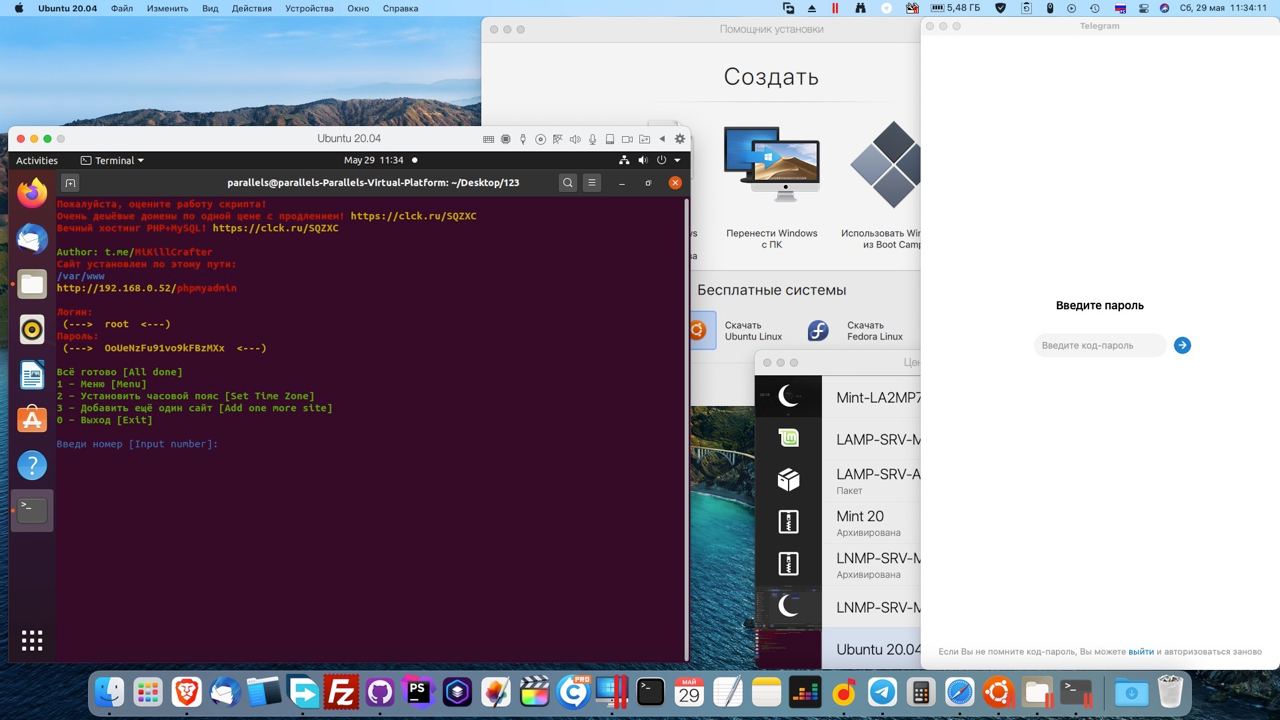Open a new terminal tab button
The image size is (1280, 720).
[x=70, y=183]
